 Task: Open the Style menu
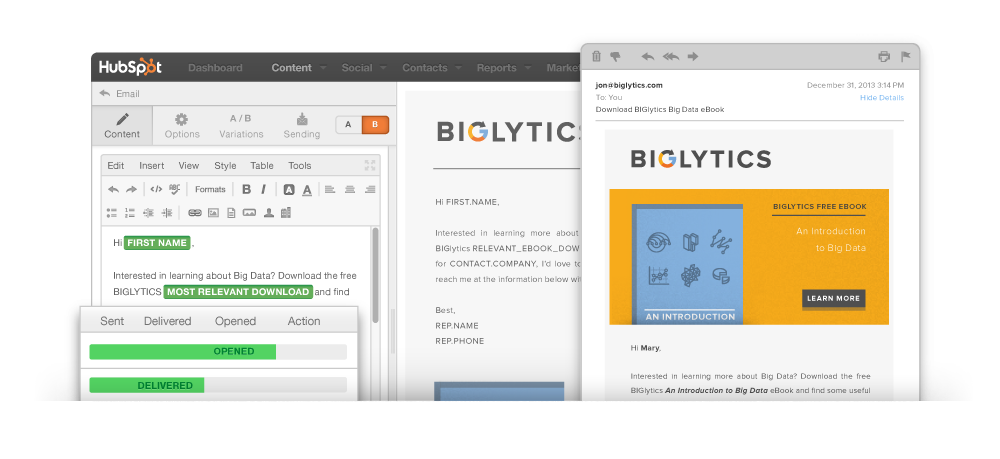click(x=225, y=166)
